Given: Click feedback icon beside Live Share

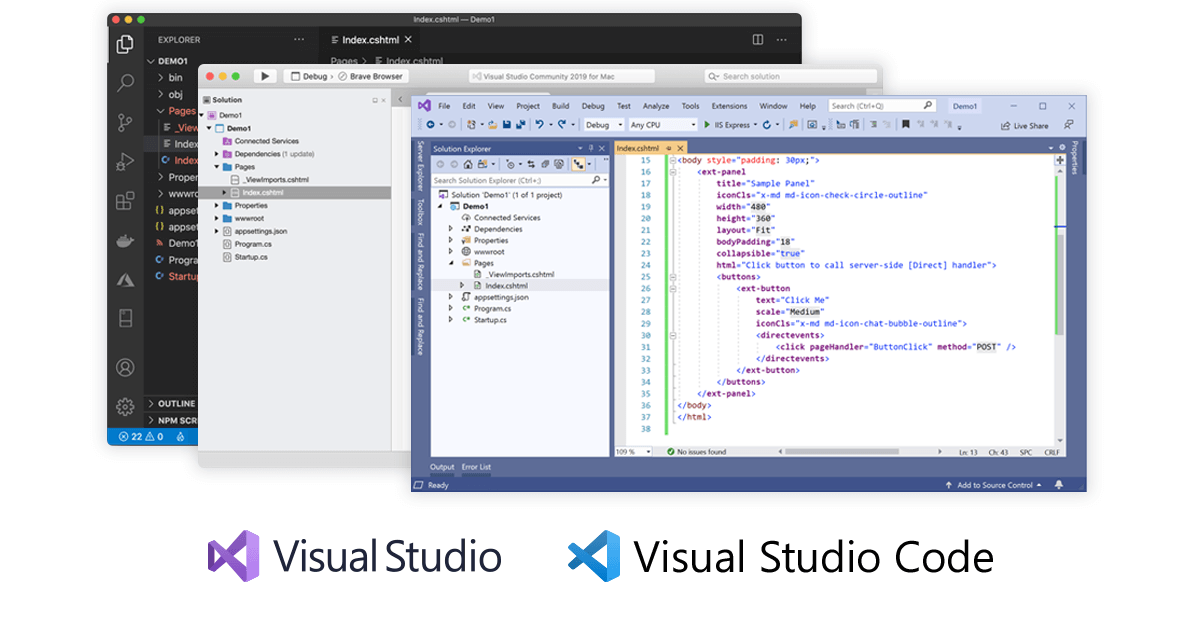Looking at the screenshot, I should [x=1069, y=125].
